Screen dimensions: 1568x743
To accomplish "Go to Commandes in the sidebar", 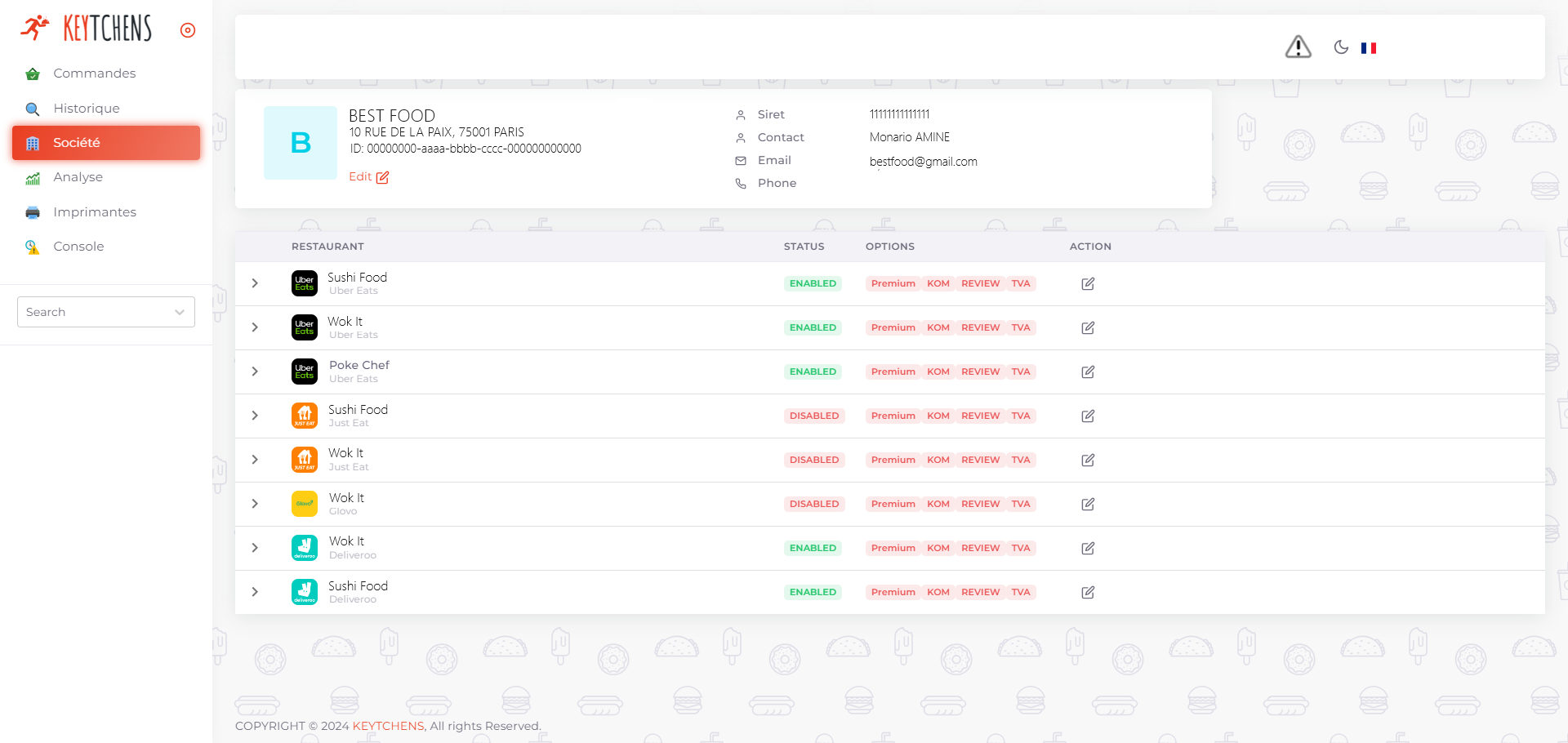I will 94,73.
